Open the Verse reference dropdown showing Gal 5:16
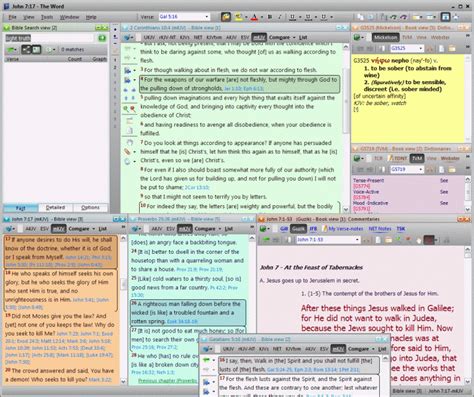 tap(206, 17)
